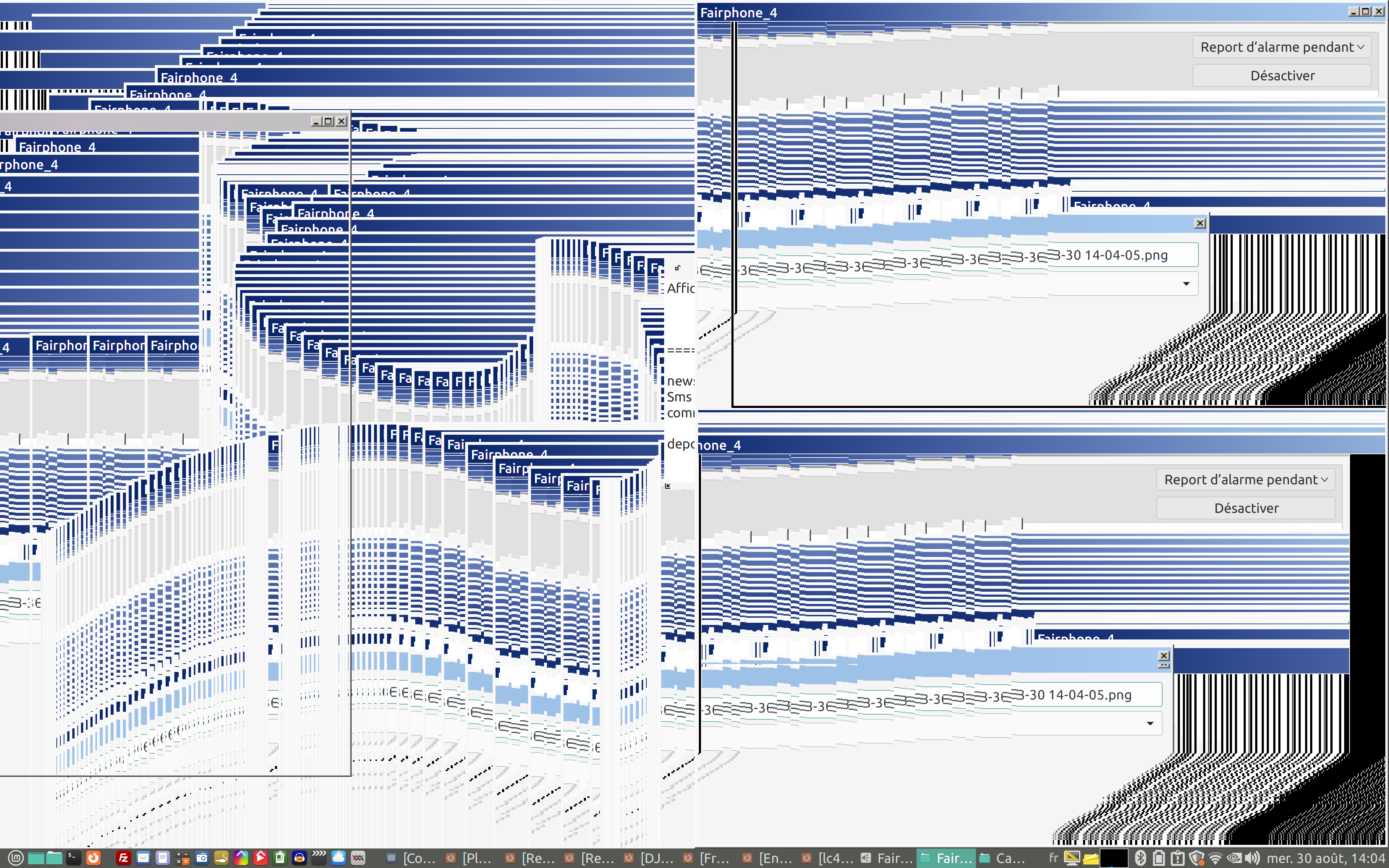Open Firefox from the panel launcher
Image resolution: width=1389 pixels, height=868 pixels.
(93, 858)
